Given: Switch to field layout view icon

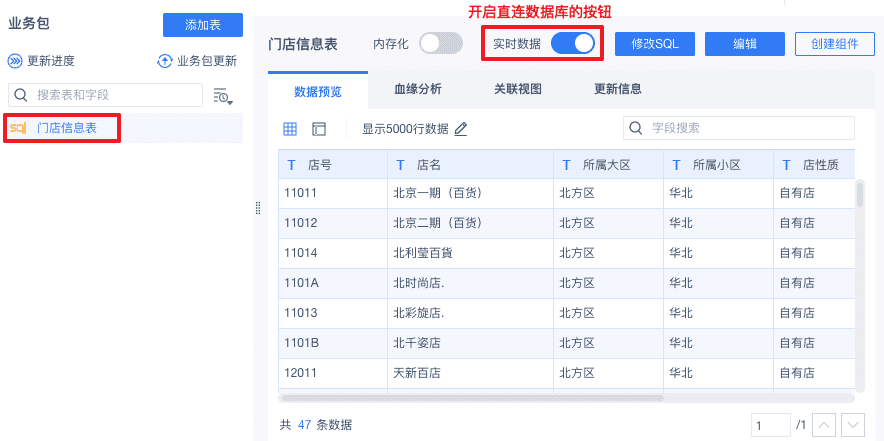Looking at the screenshot, I should [x=319, y=129].
